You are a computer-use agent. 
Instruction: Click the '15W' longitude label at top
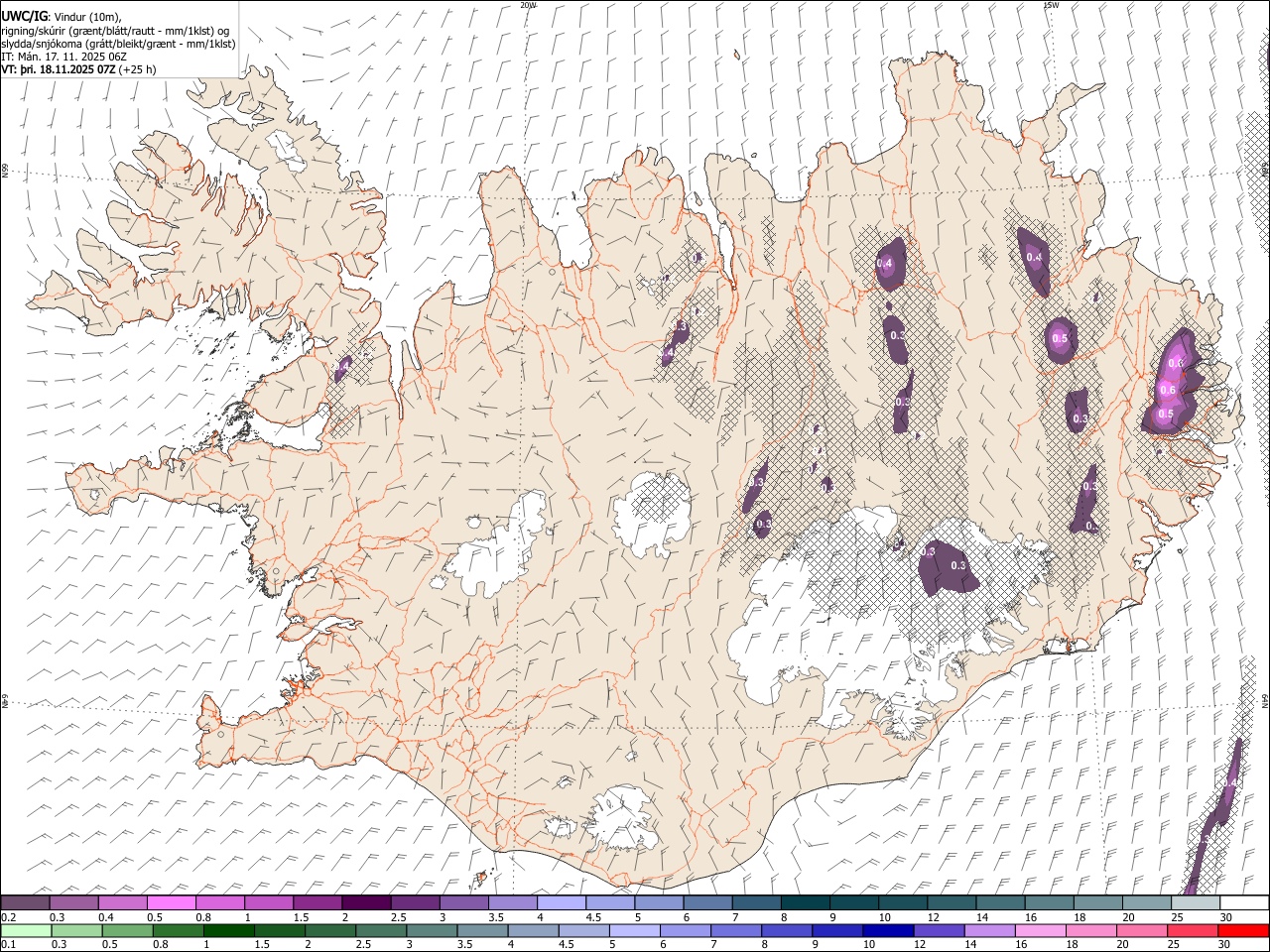(1051, 5)
